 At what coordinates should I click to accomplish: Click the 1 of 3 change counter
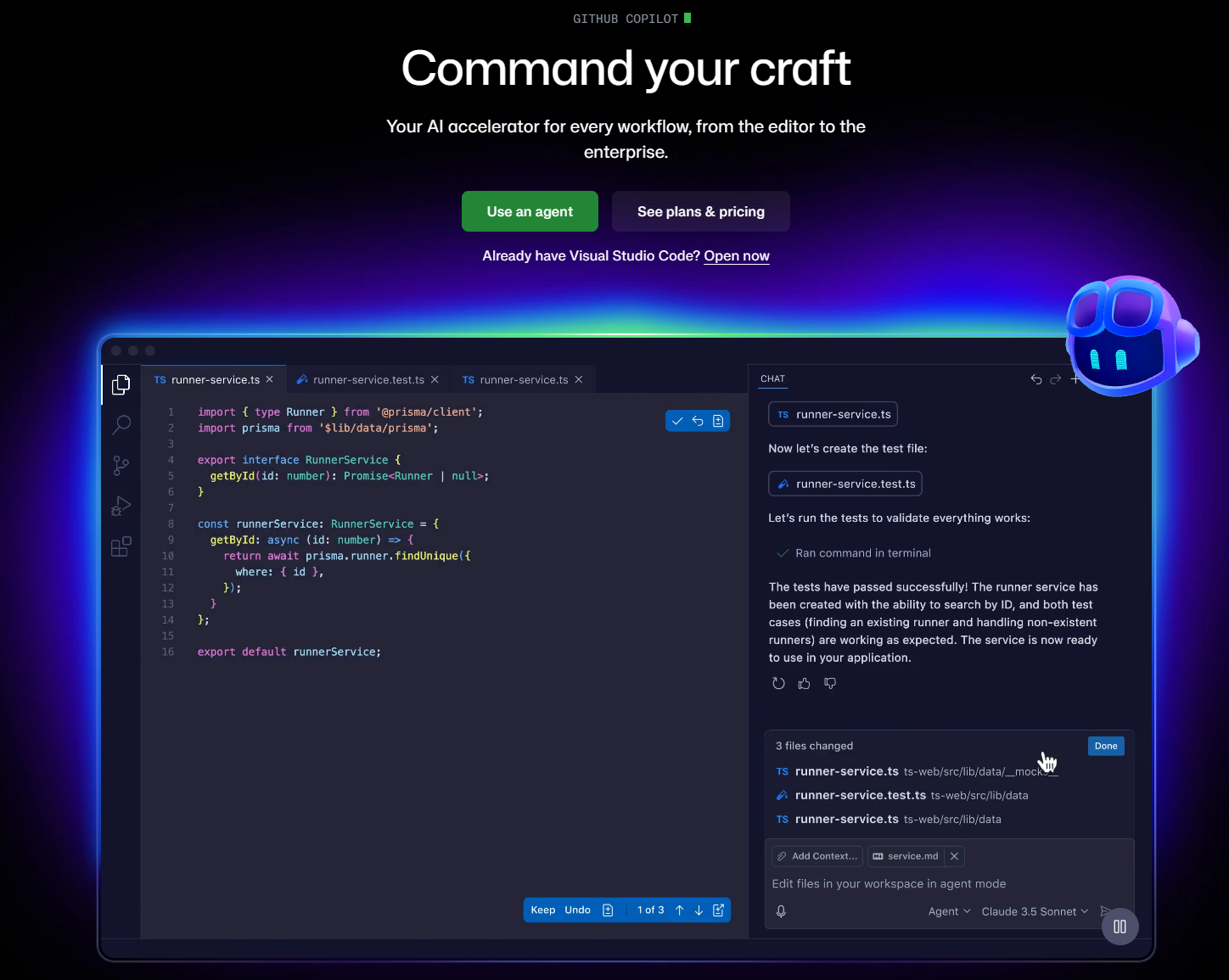pyautogui.click(x=650, y=910)
